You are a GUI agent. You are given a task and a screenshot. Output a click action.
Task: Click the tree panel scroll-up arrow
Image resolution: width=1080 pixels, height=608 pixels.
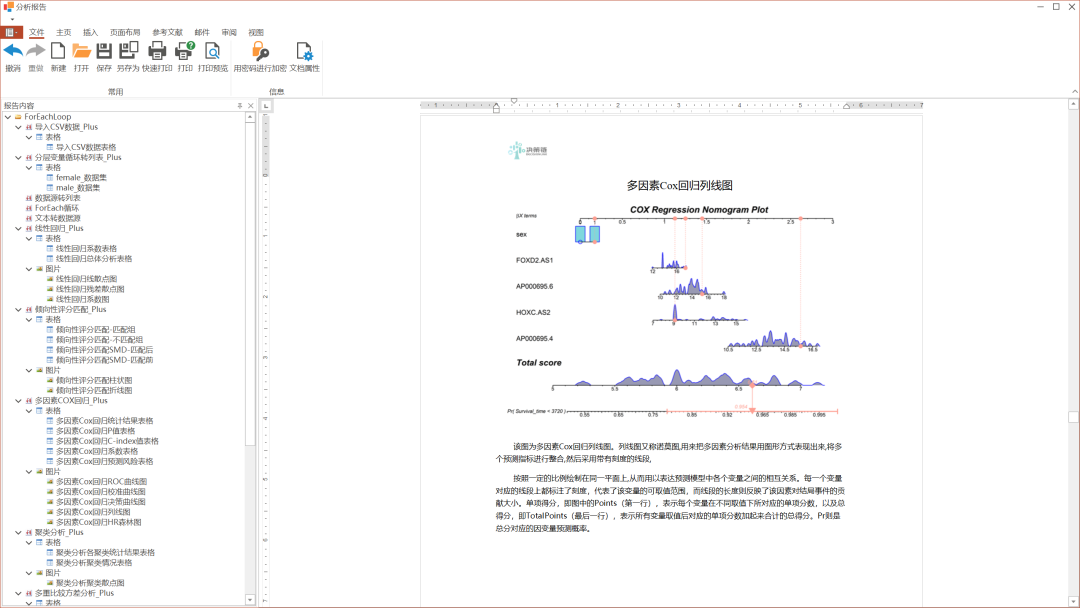pyautogui.click(x=250, y=118)
